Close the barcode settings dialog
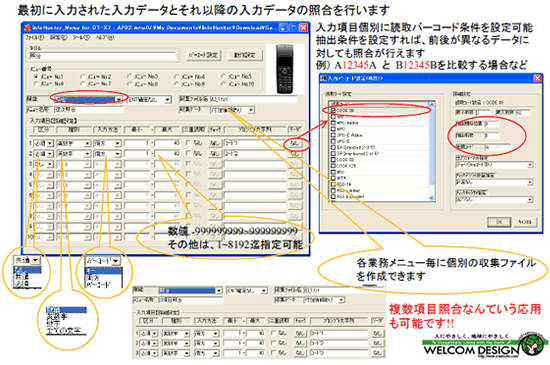The image size is (550, 365). 537,79
